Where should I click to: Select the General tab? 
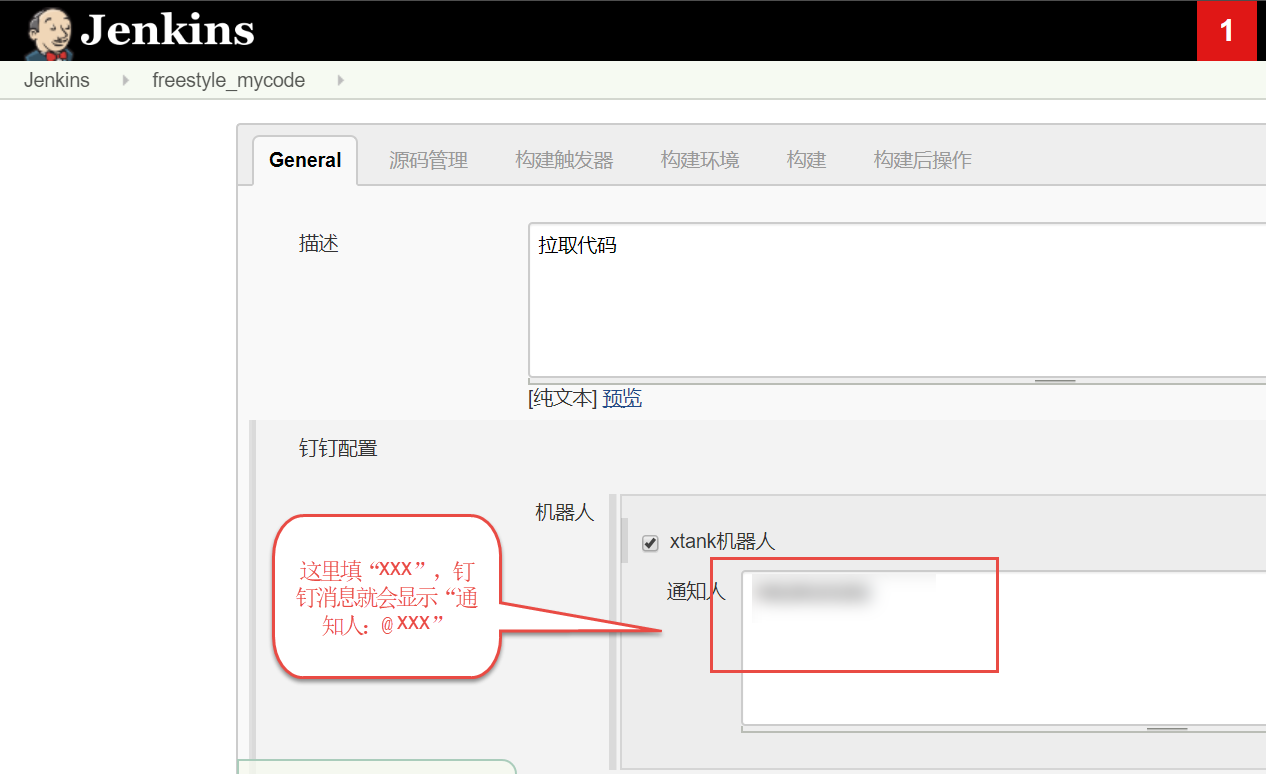305,160
